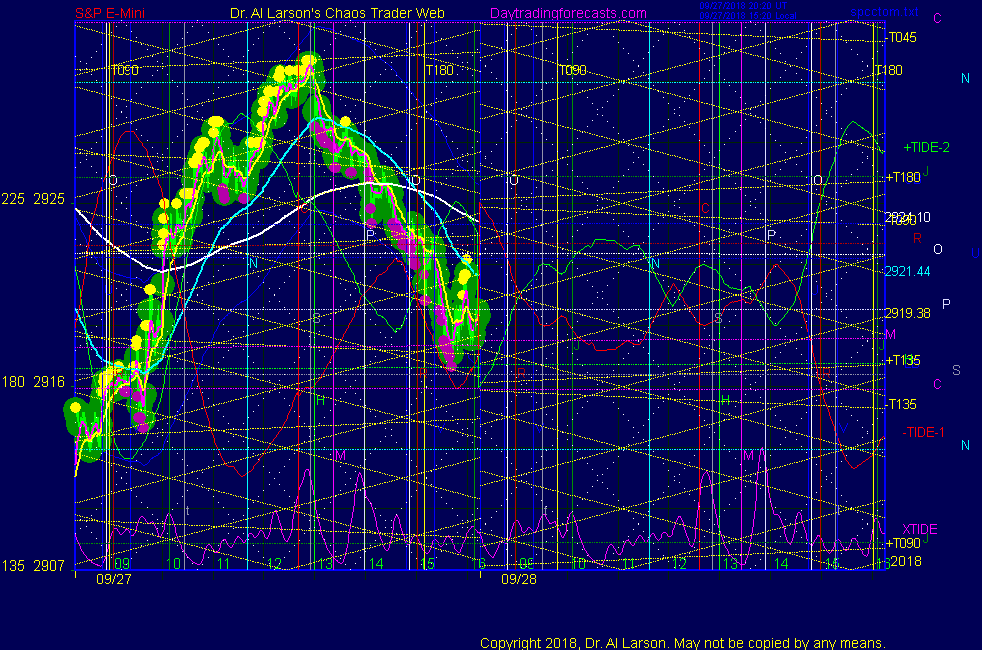
Task: Click the -T135 line label
Action: (x=901, y=404)
